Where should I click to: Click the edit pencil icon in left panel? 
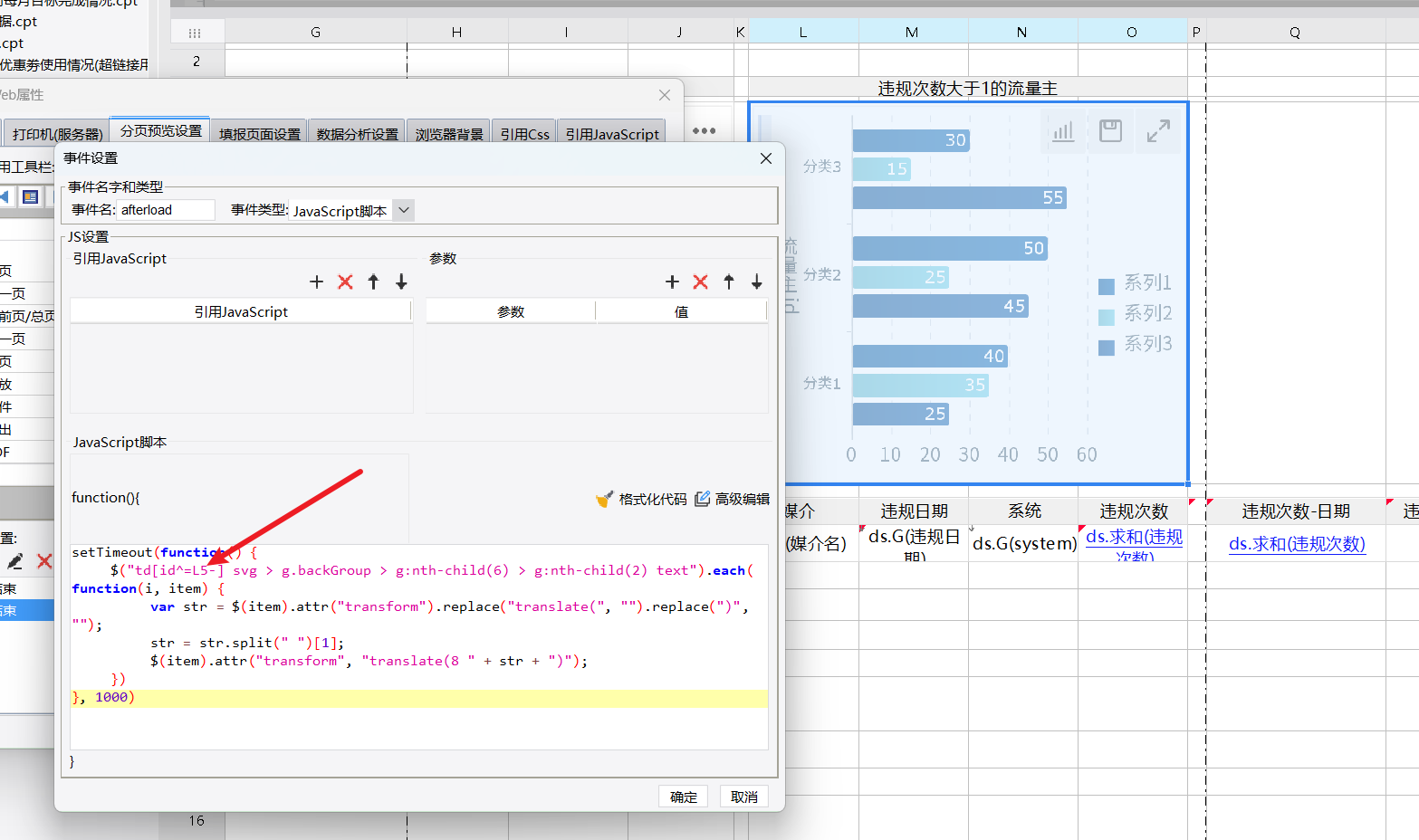point(14,561)
